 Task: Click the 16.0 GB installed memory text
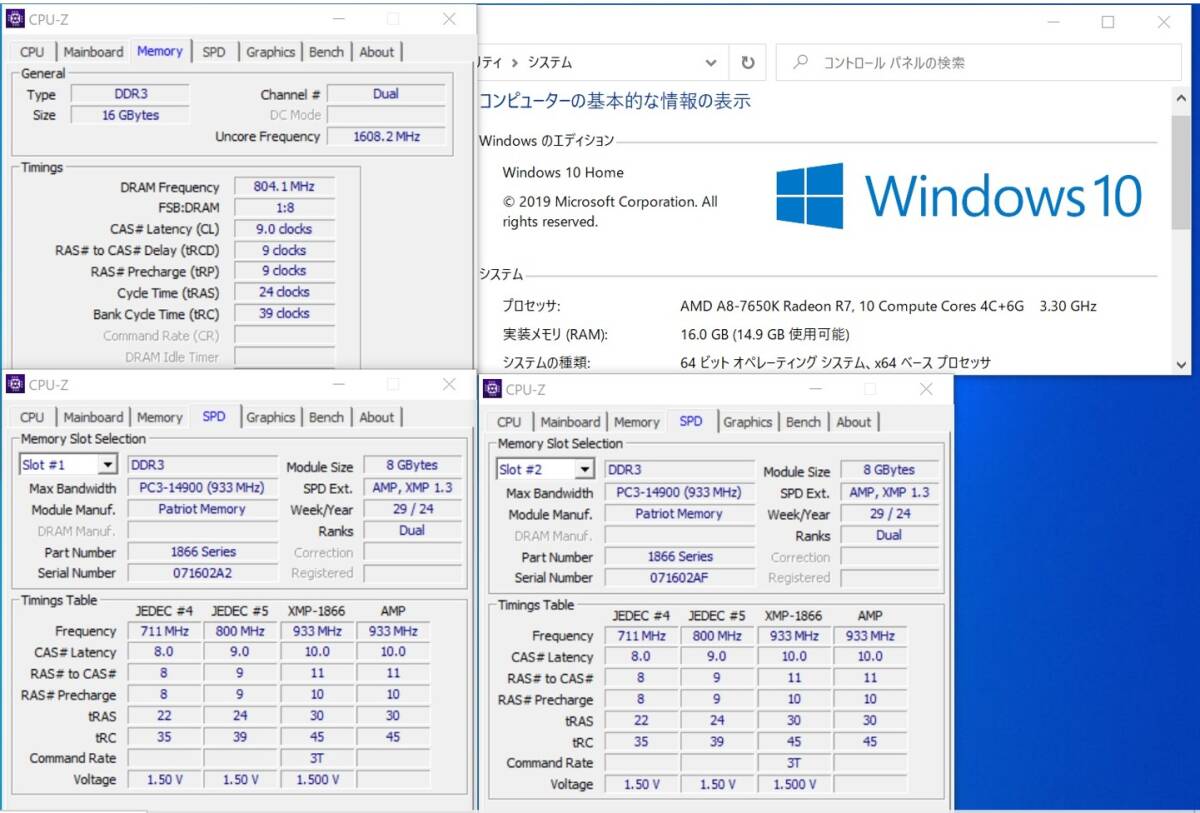click(765, 334)
